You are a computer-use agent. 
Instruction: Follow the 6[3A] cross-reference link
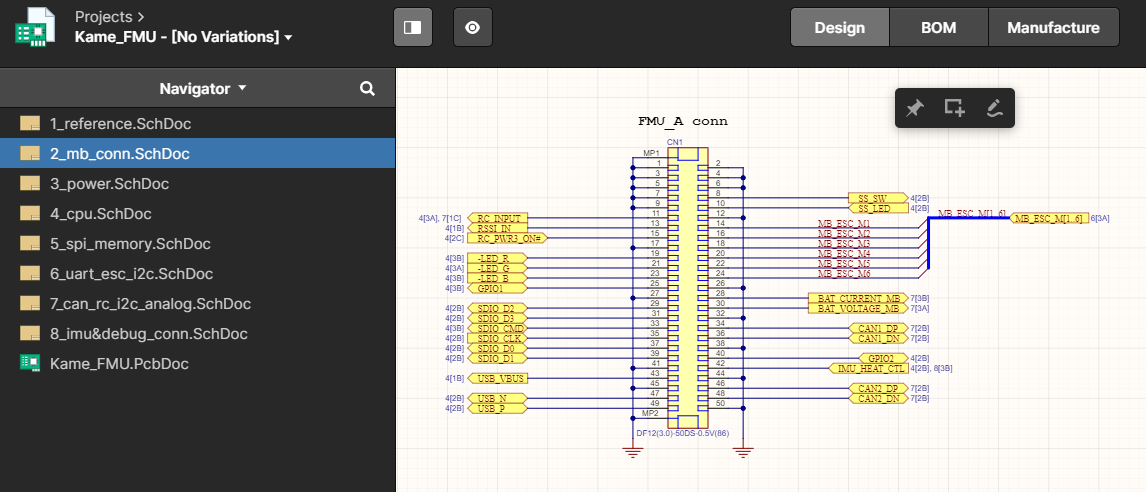pos(1100,218)
